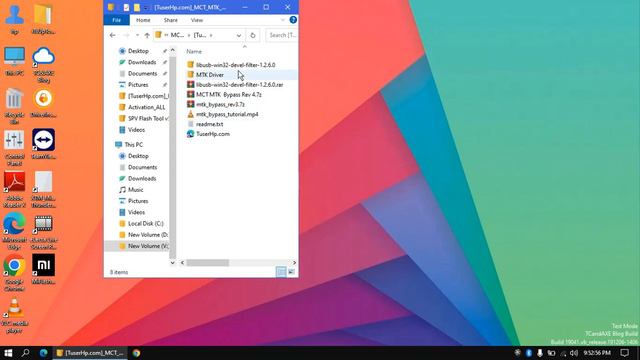Open Documents in Quick access
Screen dimensions: 640x360
(x=142, y=73)
